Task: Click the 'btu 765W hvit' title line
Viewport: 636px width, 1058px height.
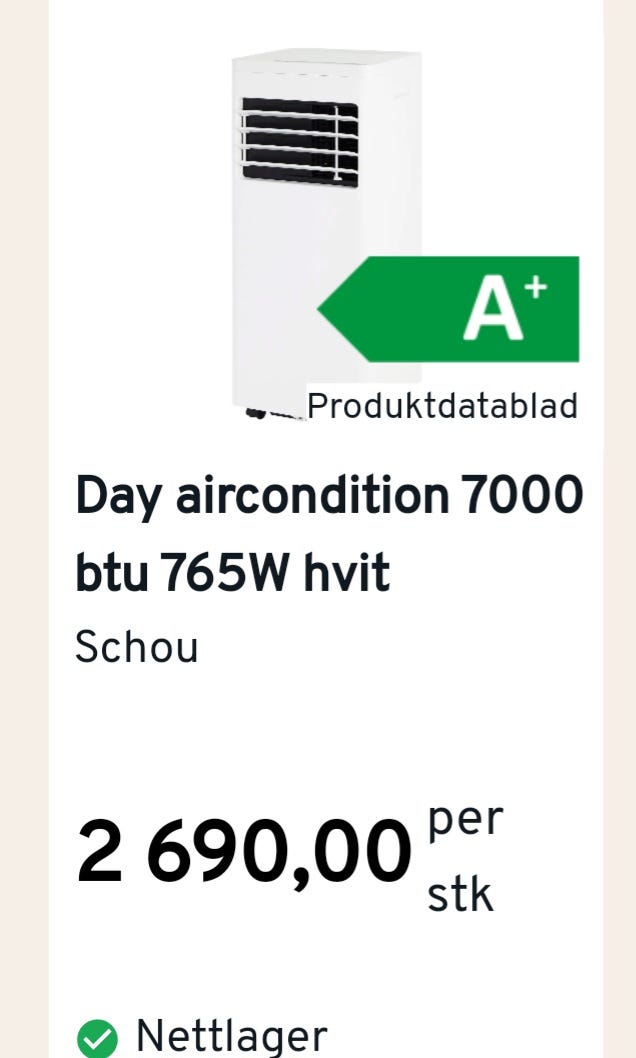Action: [x=232, y=573]
